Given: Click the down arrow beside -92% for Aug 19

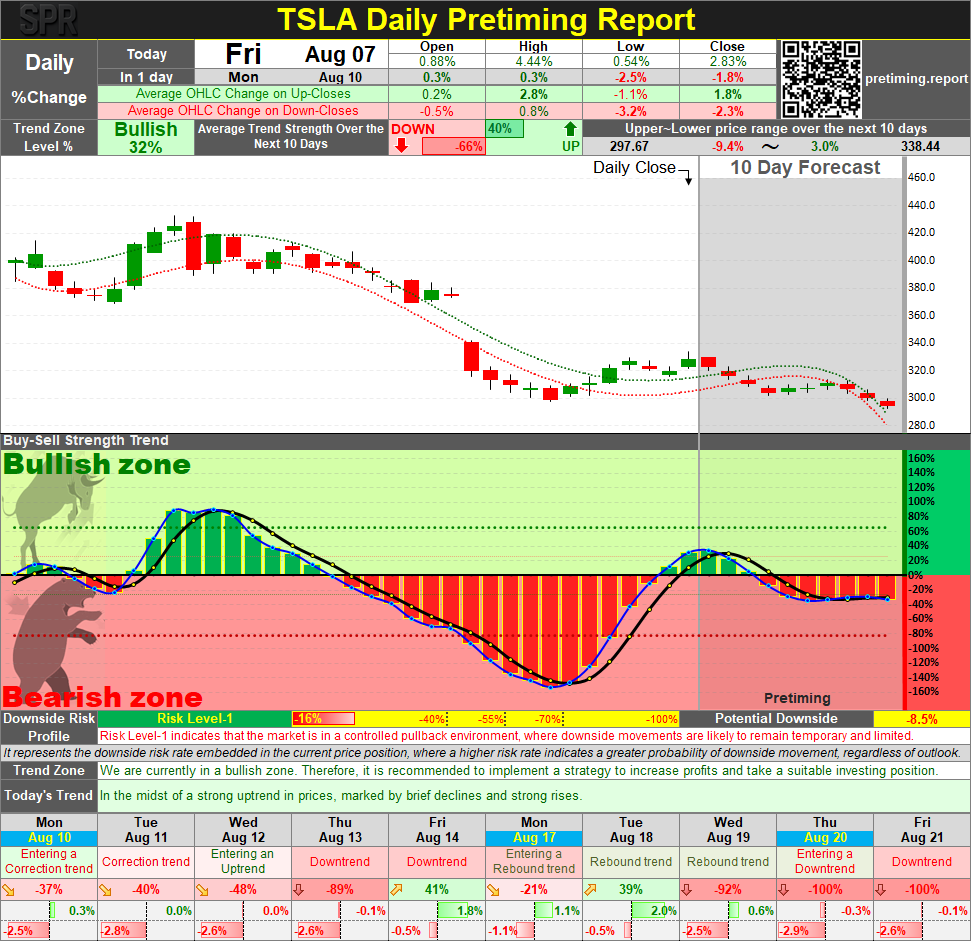Looking at the screenshot, I should tap(687, 890).
